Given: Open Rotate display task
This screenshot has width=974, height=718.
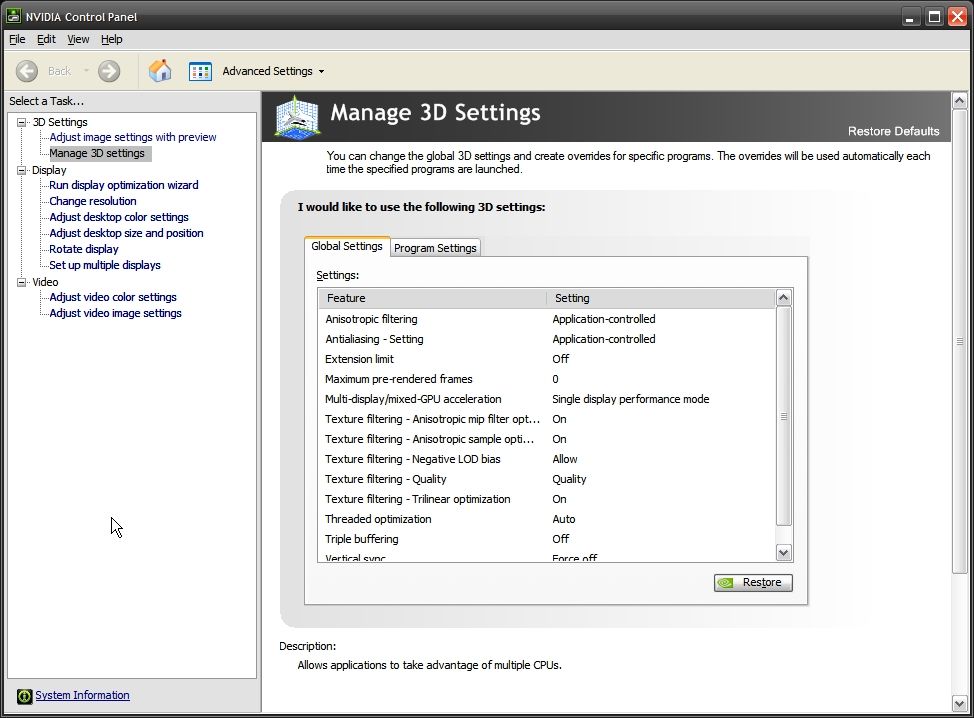Looking at the screenshot, I should pos(84,249).
